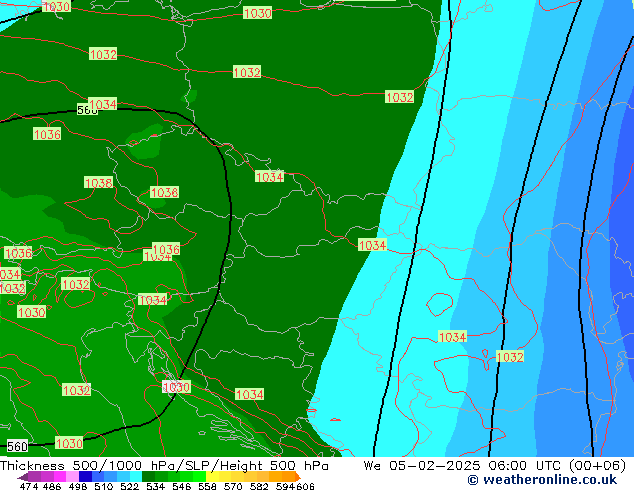Click the 1030 label drawn on a white box

(176, 387)
